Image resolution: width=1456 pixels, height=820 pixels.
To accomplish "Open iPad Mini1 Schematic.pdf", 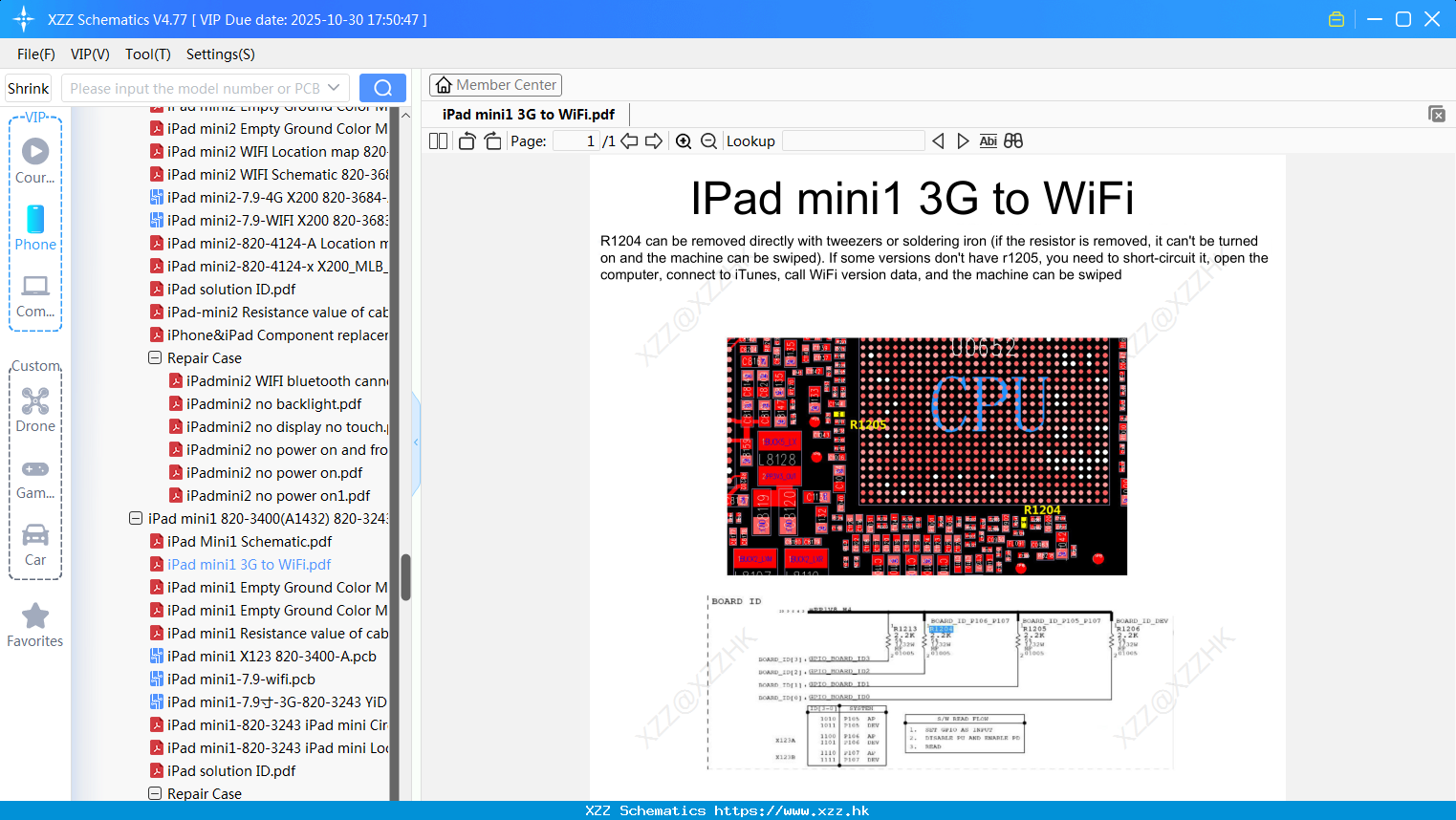I will click(250, 542).
